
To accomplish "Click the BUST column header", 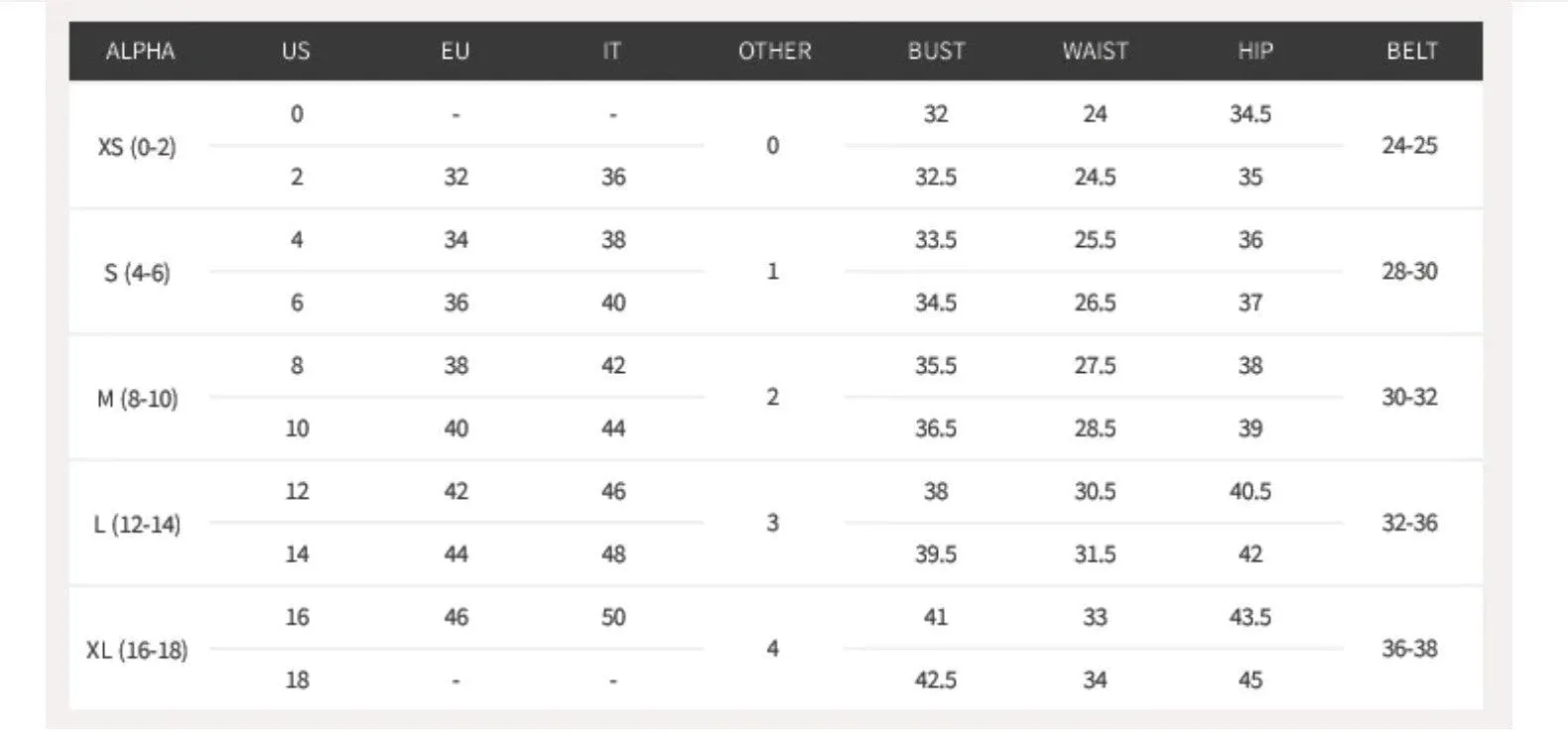I will click(x=936, y=52).
